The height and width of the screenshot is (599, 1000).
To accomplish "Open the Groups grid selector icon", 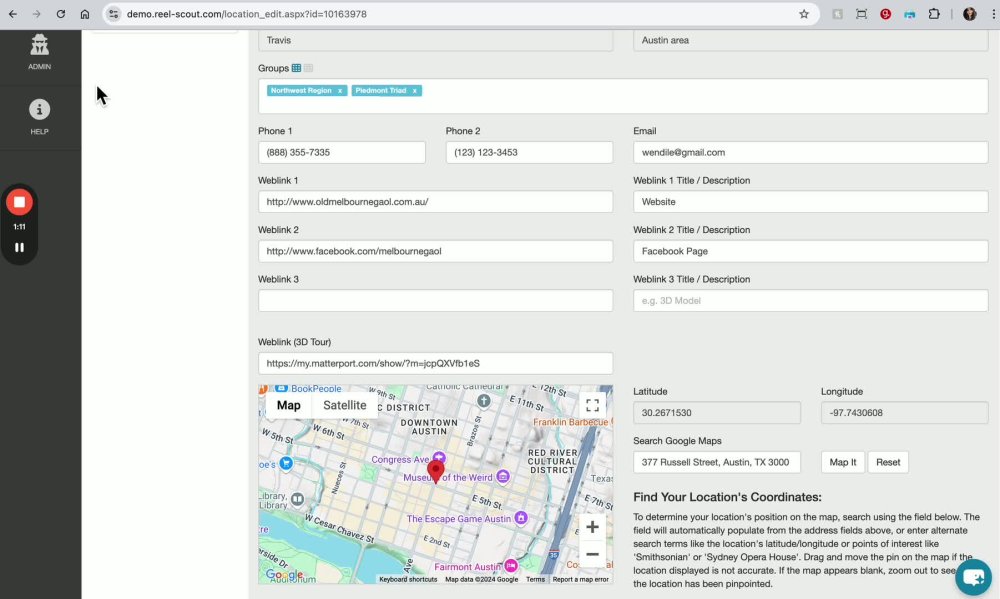I will point(297,68).
